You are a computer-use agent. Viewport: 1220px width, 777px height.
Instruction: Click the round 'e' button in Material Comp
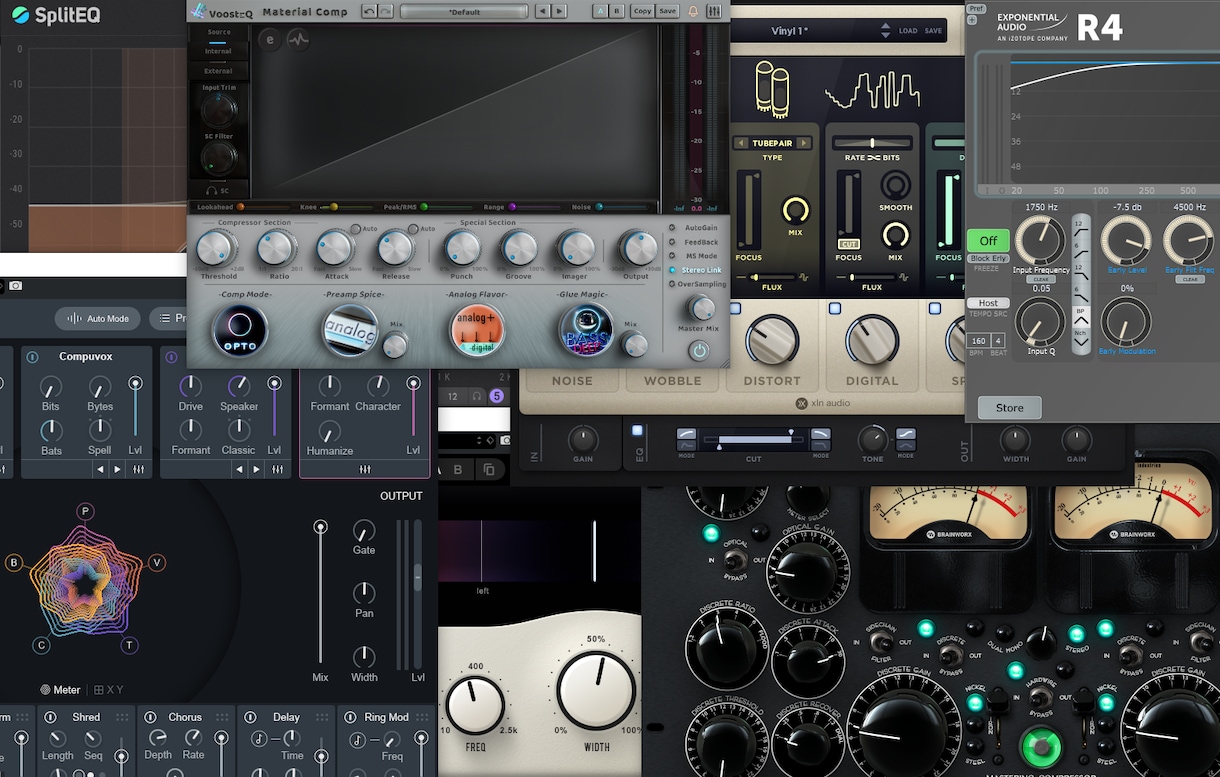point(270,40)
